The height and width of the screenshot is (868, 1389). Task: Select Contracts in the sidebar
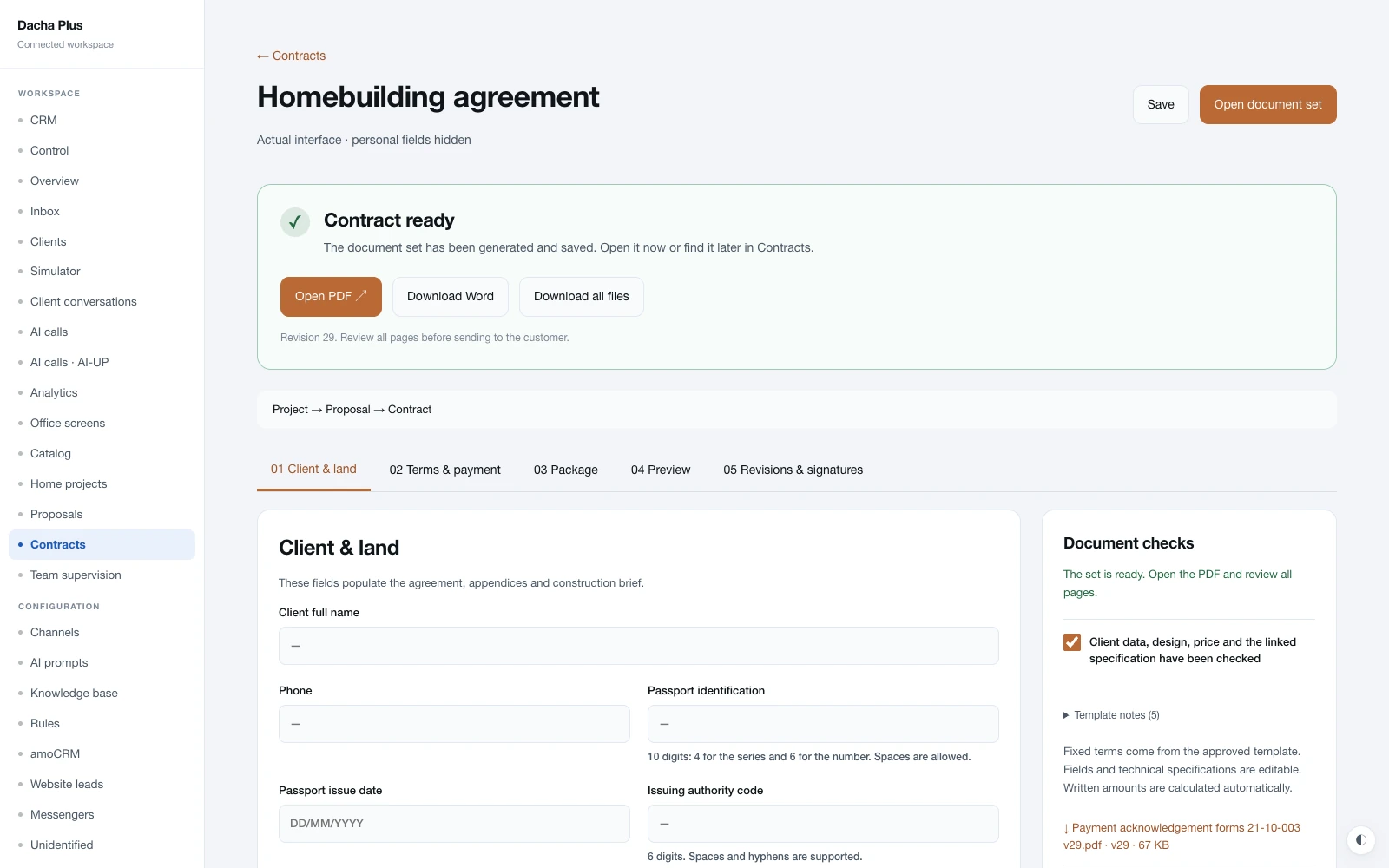pyautogui.click(x=102, y=545)
